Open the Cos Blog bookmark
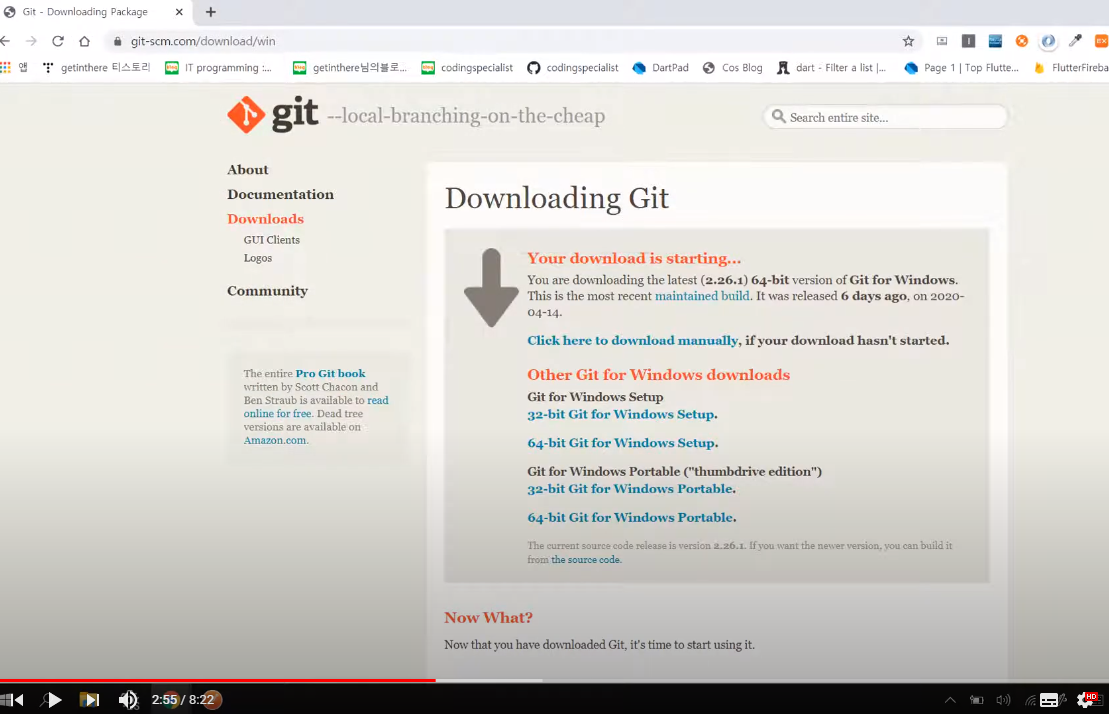The height and width of the screenshot is (714, 1109). 732,67
